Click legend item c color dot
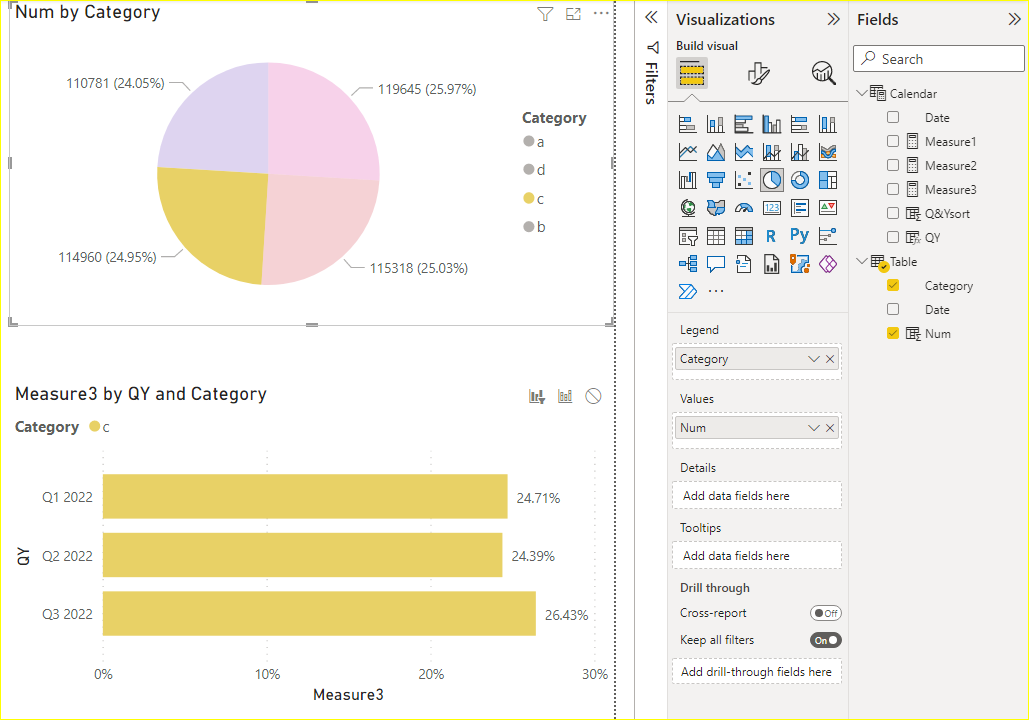This screenshot has height=720, width=1029. [x=528, y=198]
